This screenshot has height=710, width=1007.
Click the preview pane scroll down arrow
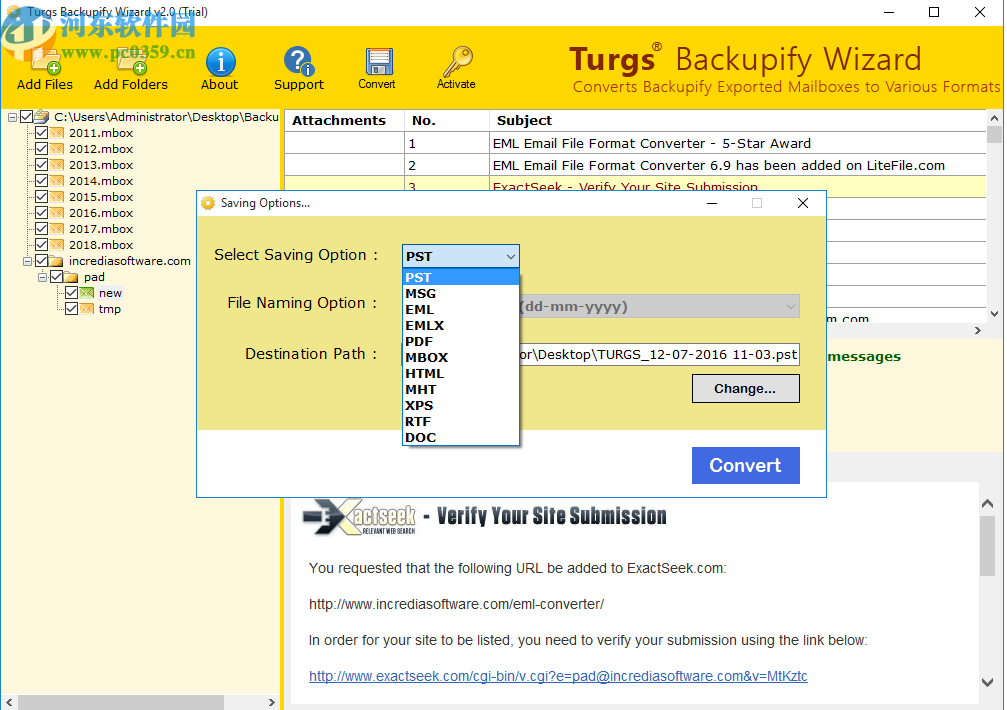[x=988, y=682]
